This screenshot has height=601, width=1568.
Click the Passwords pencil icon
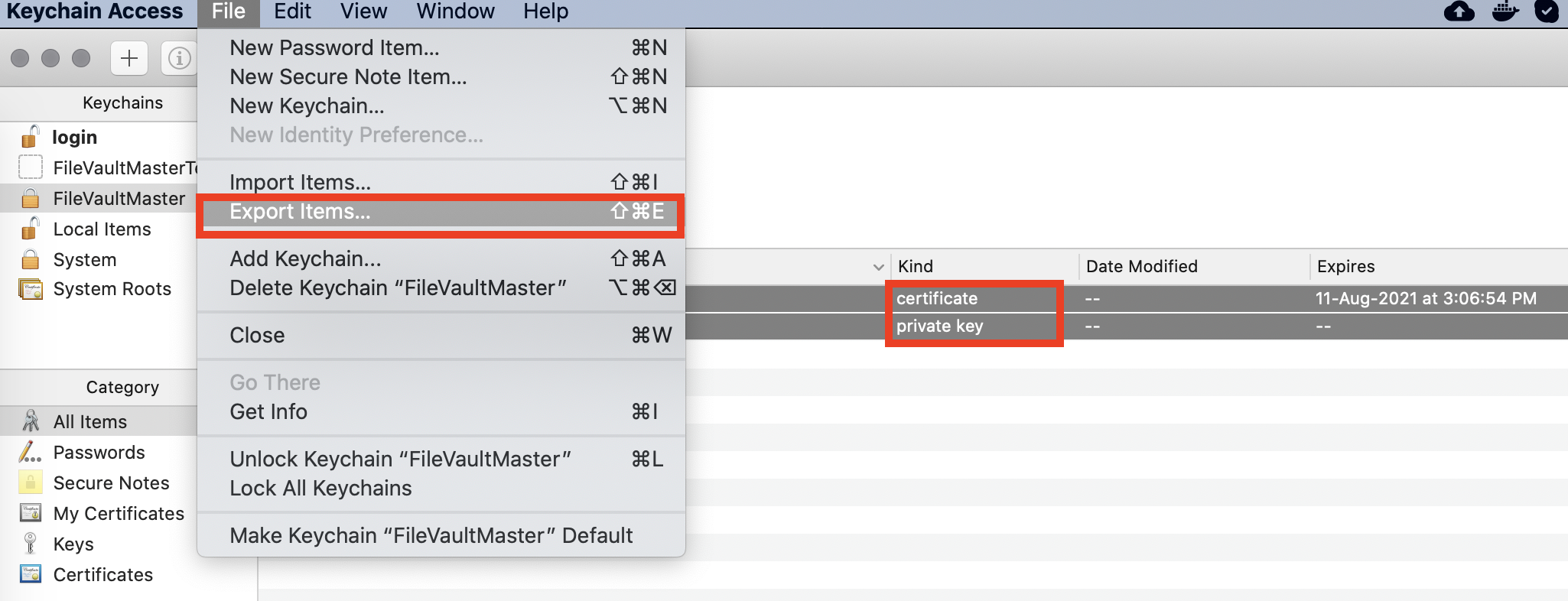[30, 452]
